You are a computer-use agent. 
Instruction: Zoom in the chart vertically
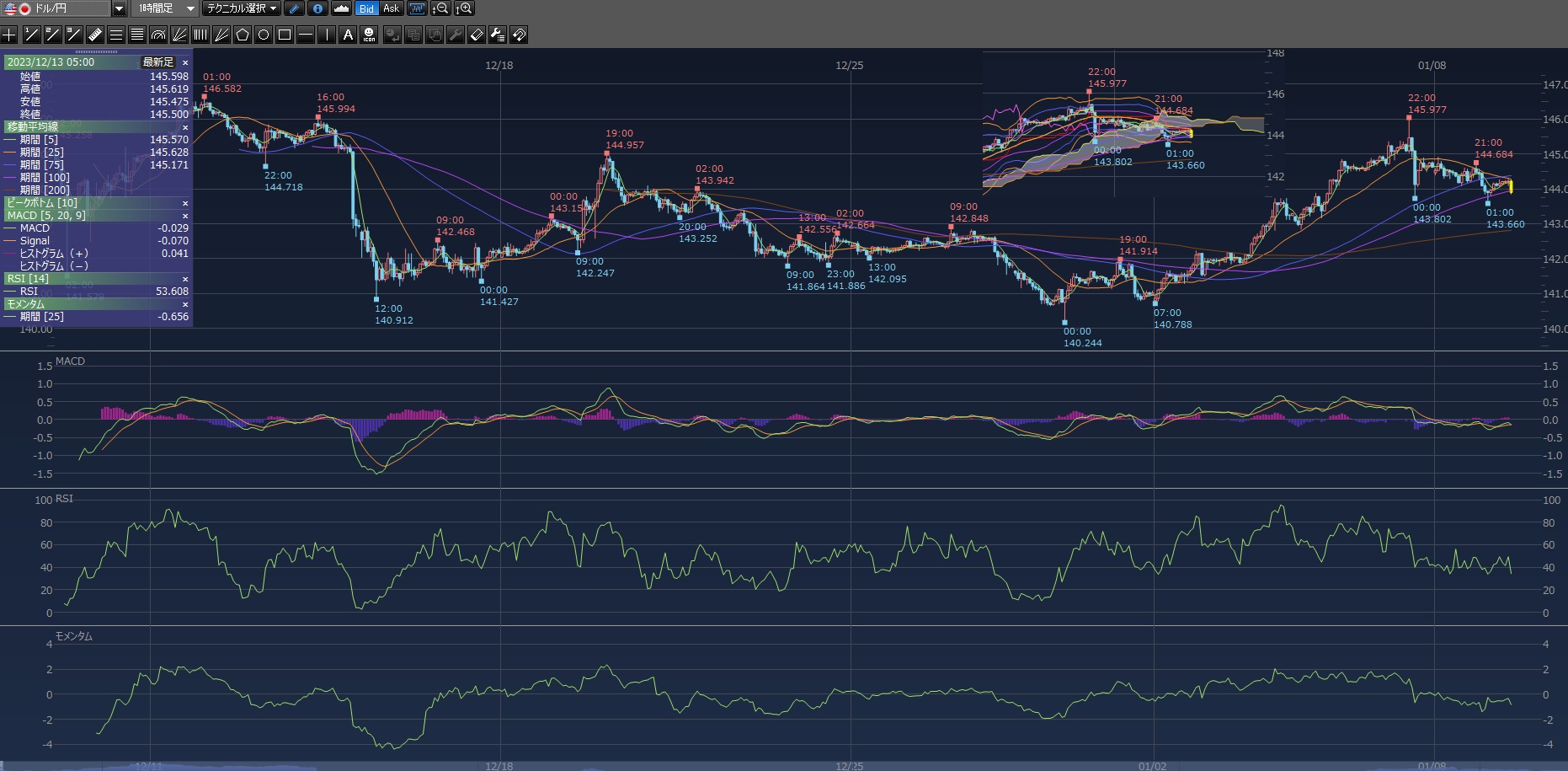click(464, 8)
